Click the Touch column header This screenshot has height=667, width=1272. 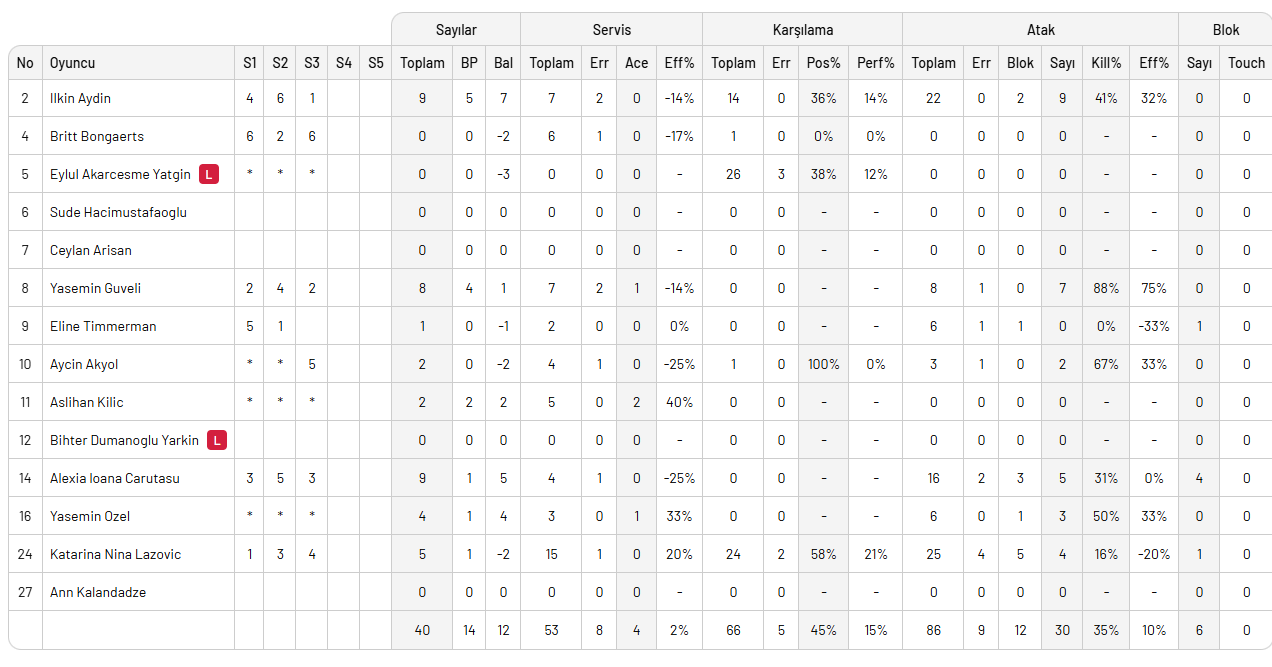(1246, 63)
